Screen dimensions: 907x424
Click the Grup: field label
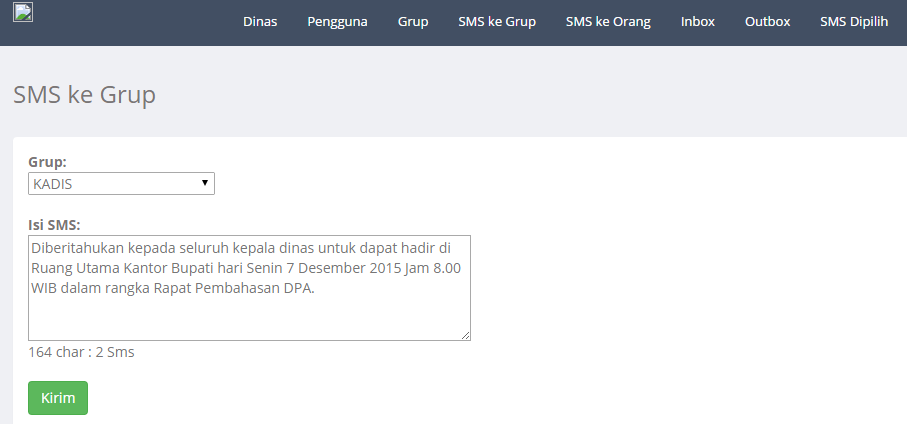(x=48, y=162)
